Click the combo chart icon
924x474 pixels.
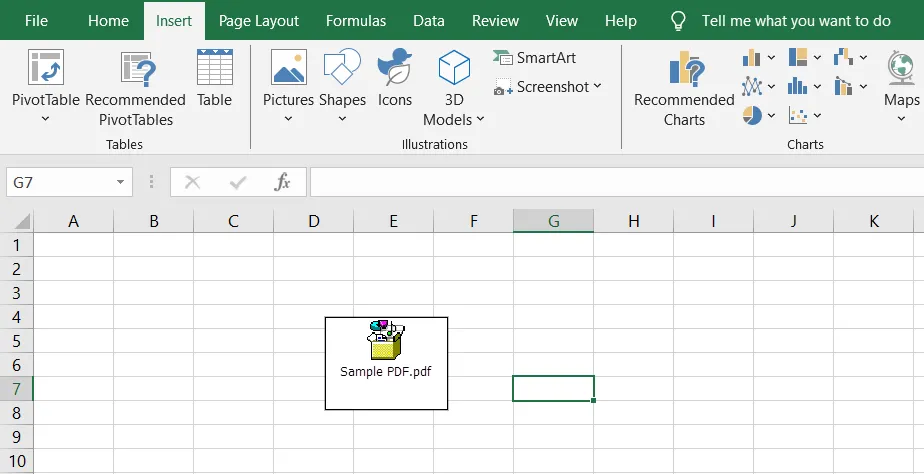click(843, 87)
